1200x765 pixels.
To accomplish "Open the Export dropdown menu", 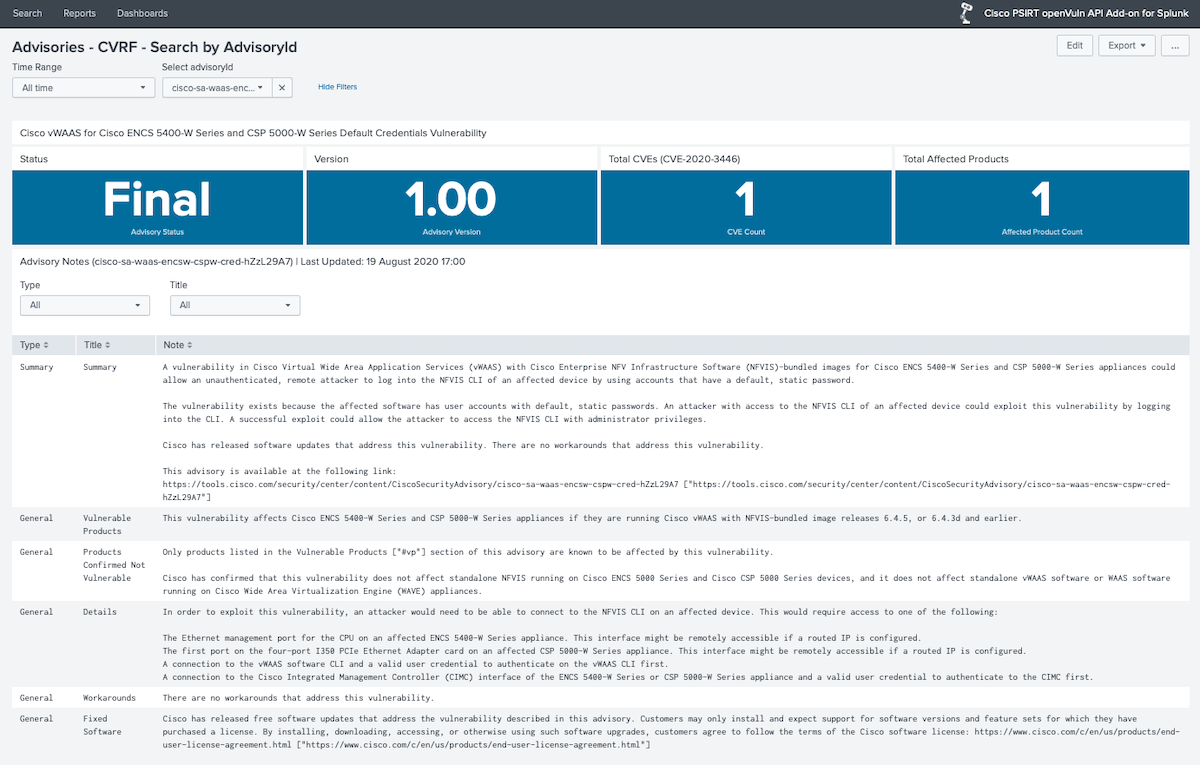I will pyautogui.click(x=1127, y=46).
